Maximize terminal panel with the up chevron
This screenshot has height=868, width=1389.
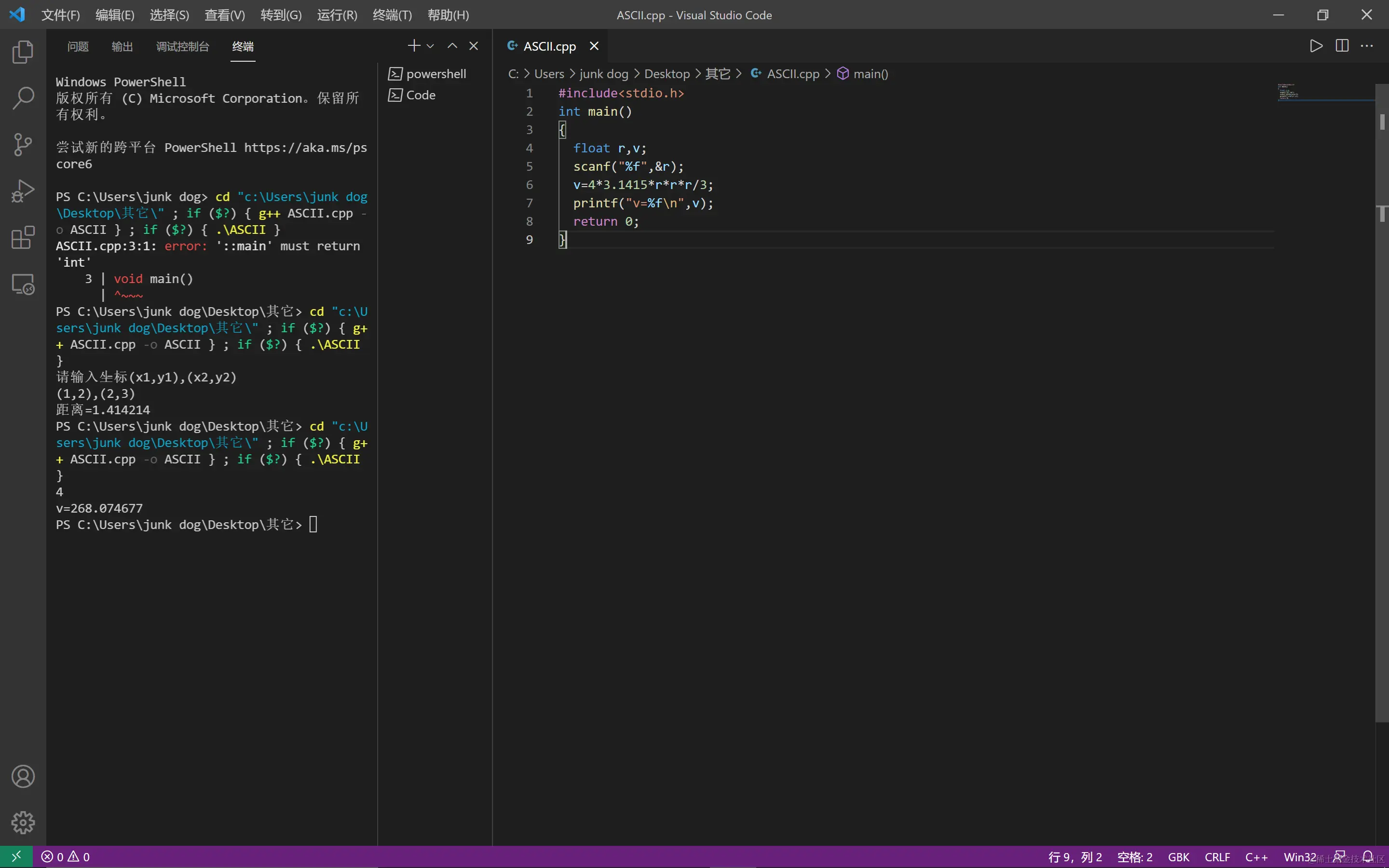click(x=452, y=46)
